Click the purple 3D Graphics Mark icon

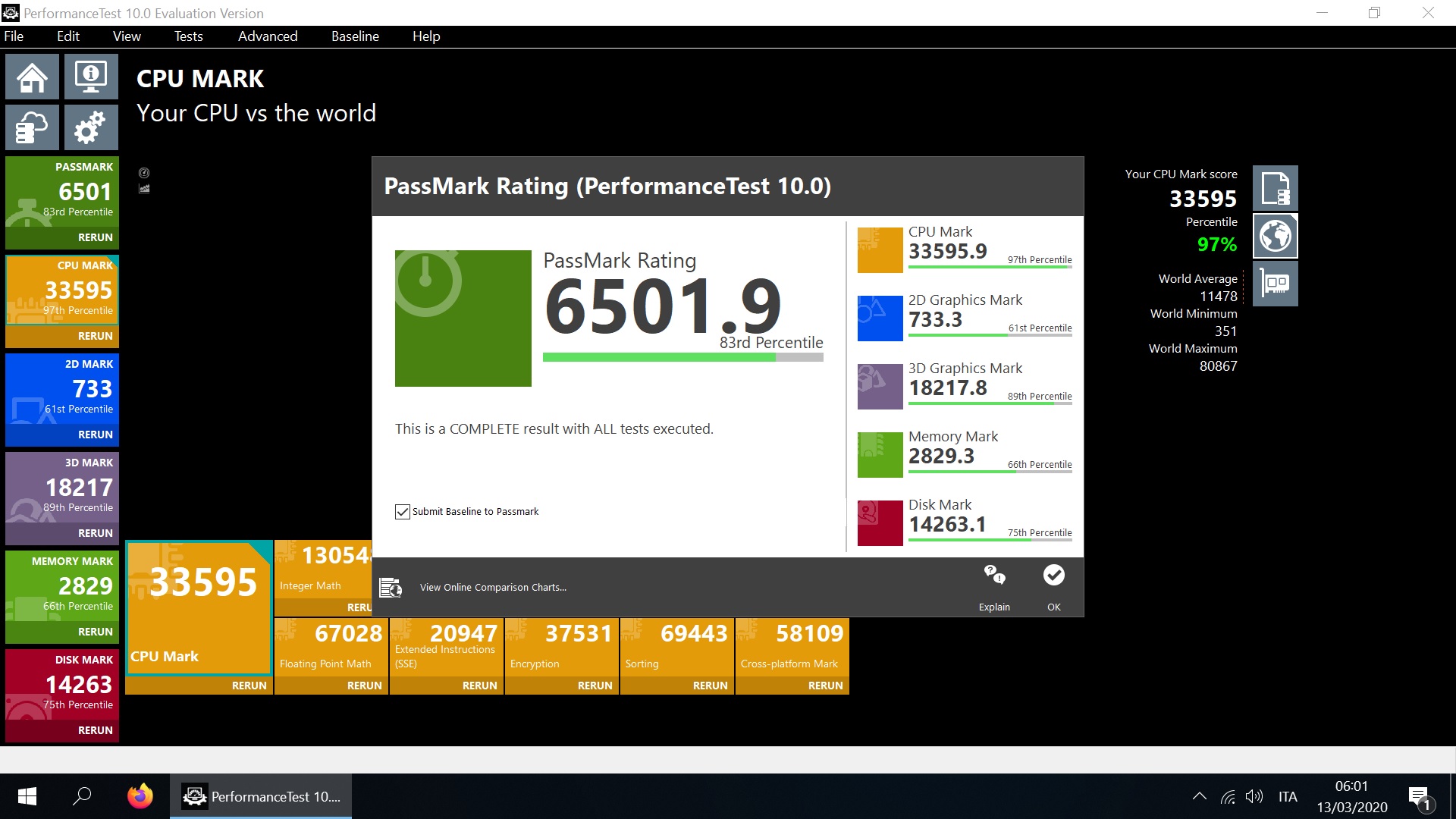pos(880,386)
